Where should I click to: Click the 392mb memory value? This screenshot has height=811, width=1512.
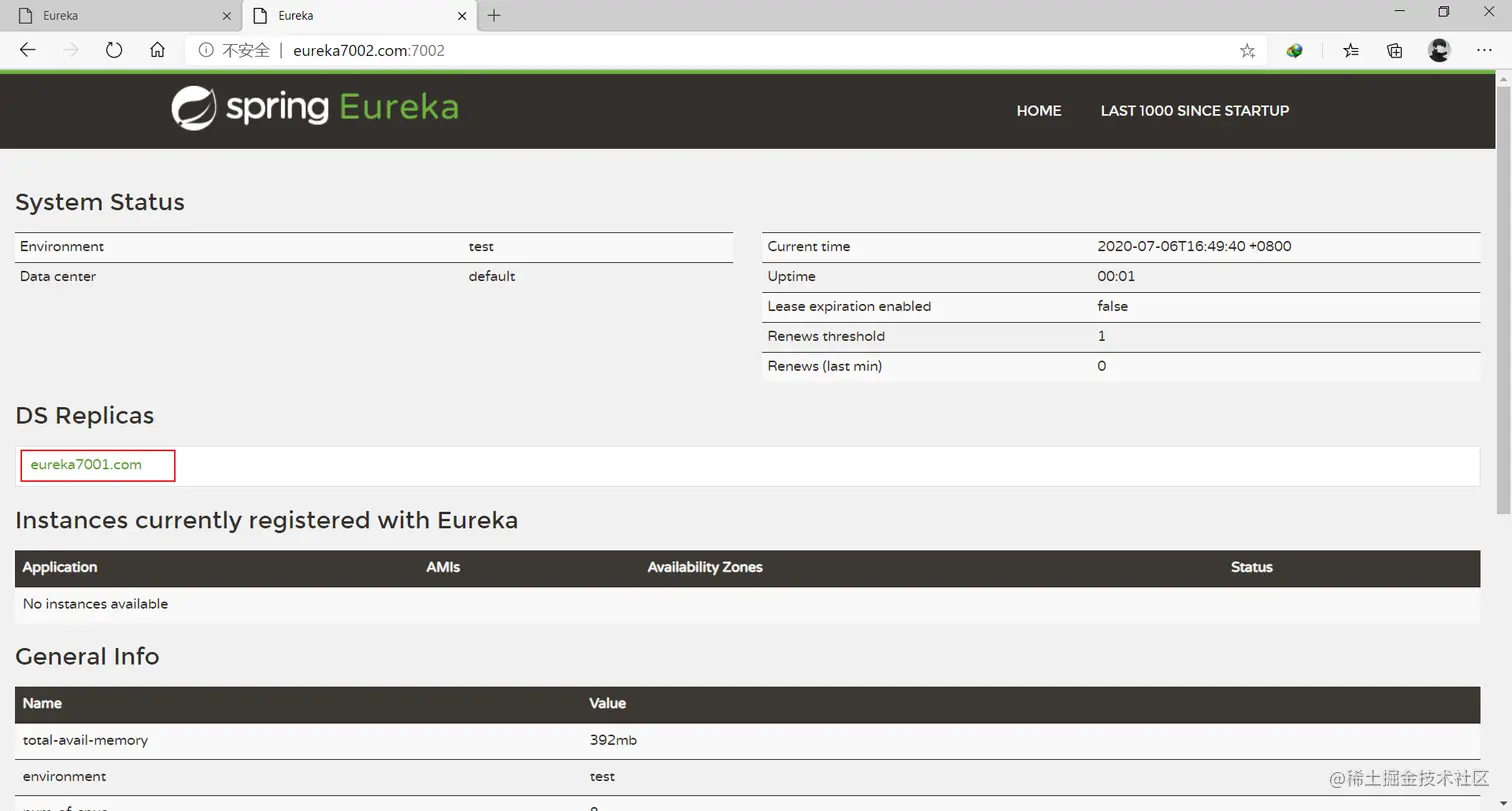pyautogui.click(x=613, y=741)
